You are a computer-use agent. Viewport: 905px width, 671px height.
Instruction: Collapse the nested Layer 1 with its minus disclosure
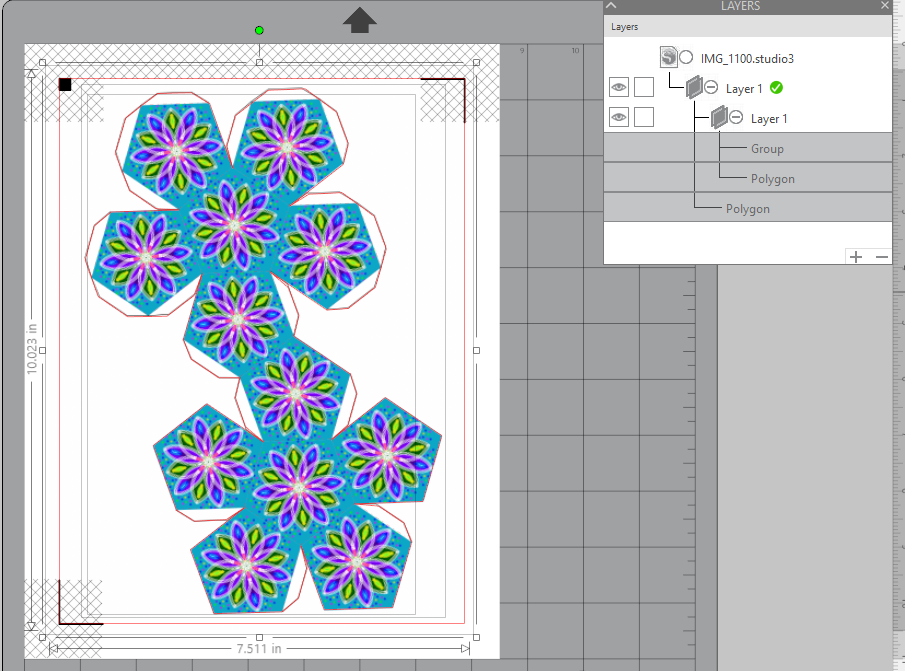(734, 117)
